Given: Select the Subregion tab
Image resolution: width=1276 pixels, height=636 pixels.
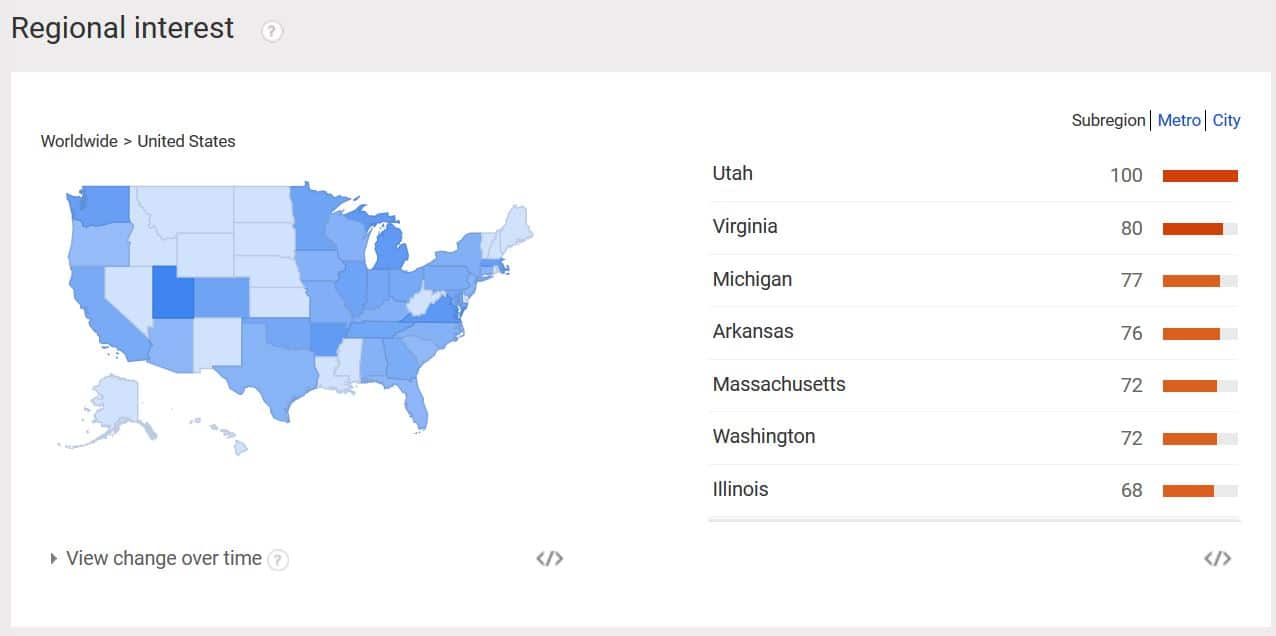Looking at the screenshot, I should 1108,120.
